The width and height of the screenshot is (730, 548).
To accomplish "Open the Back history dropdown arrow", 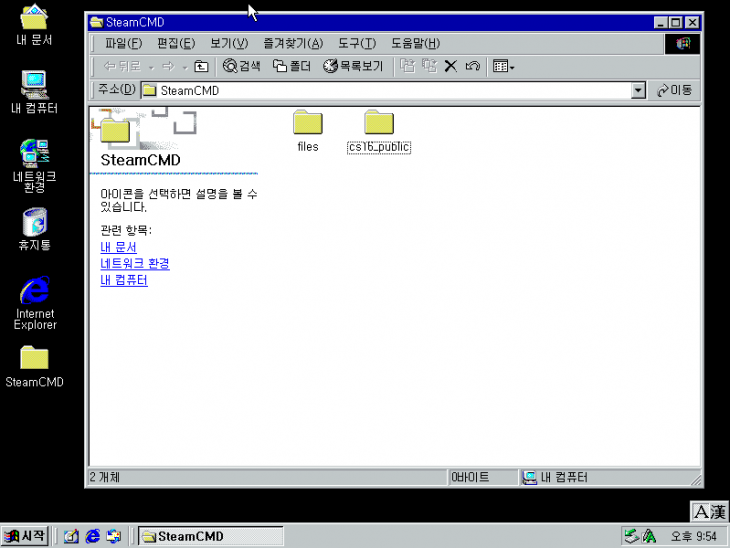I will 151,67.
